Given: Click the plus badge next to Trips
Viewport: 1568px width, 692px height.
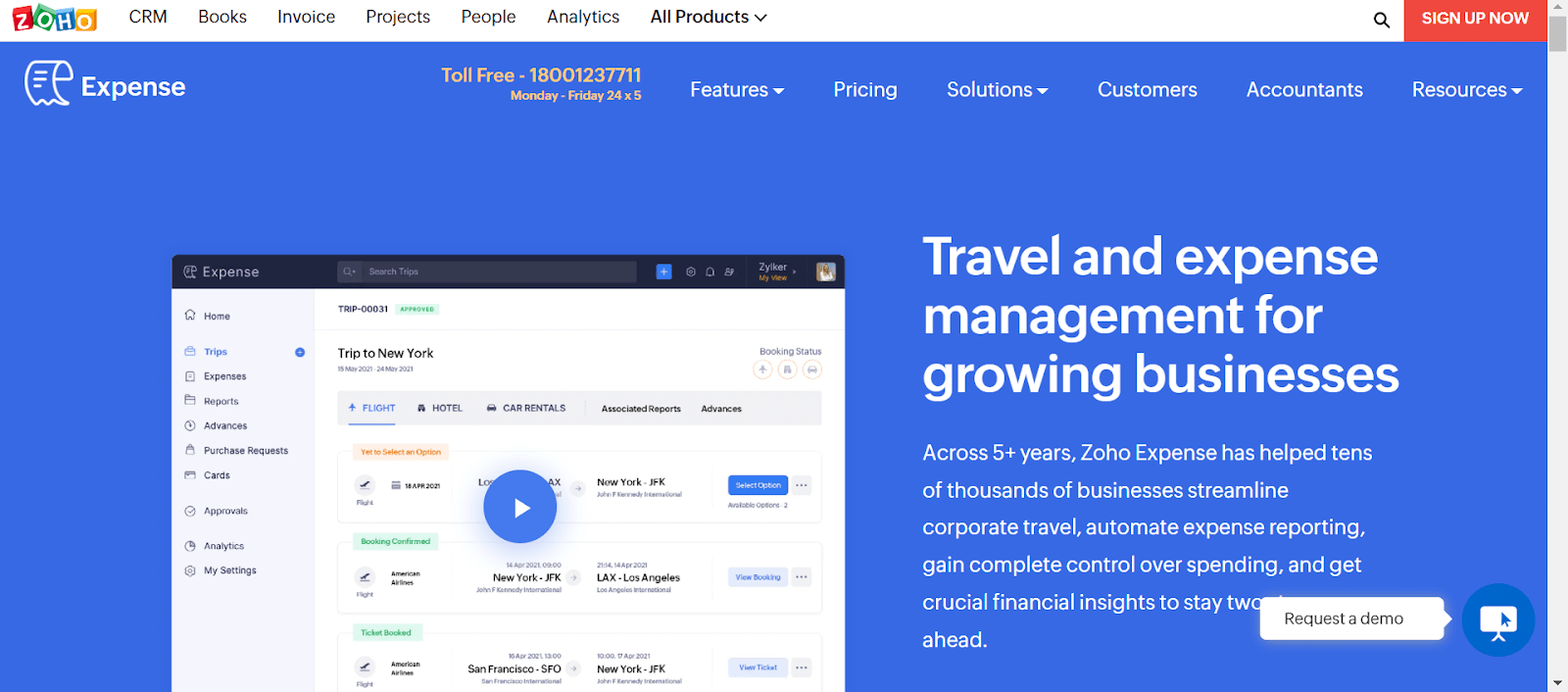Looking at the screenshot, I should click(x=300, y=352).
